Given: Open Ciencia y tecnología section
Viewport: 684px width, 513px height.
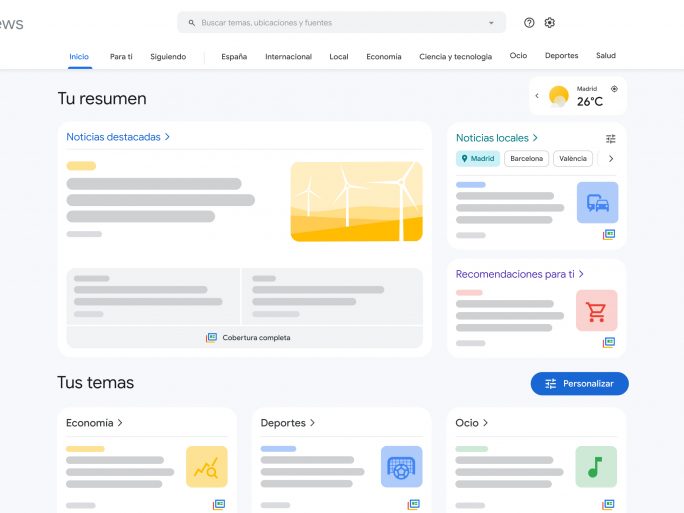Looking at the screenshot, I should click(455, 57).
